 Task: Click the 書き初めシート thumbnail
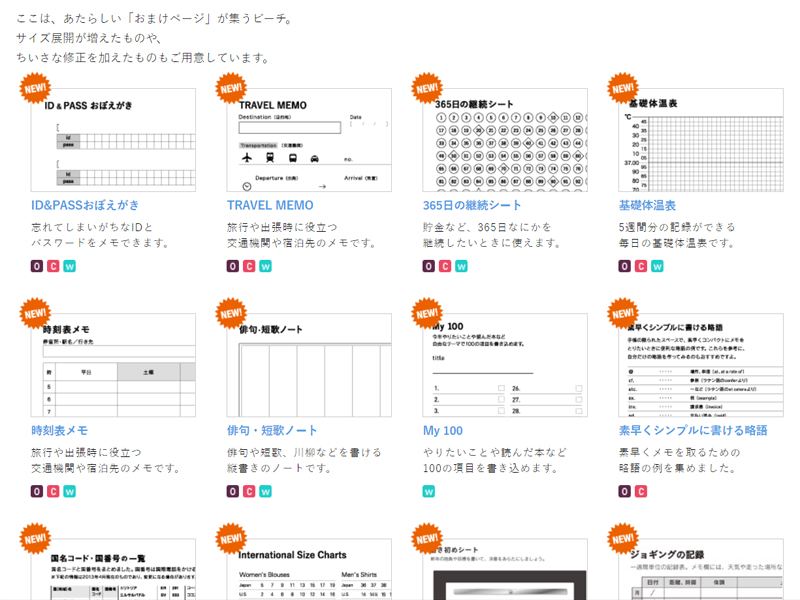505,569
